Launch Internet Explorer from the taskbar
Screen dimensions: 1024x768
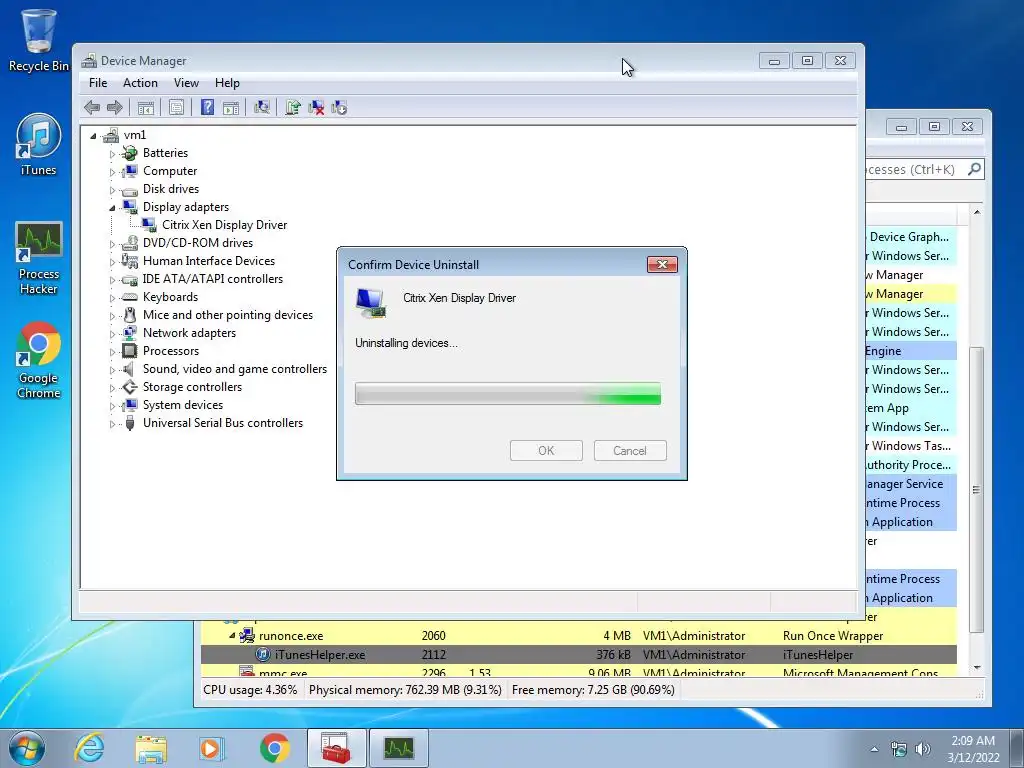click(x=89, y=748)
